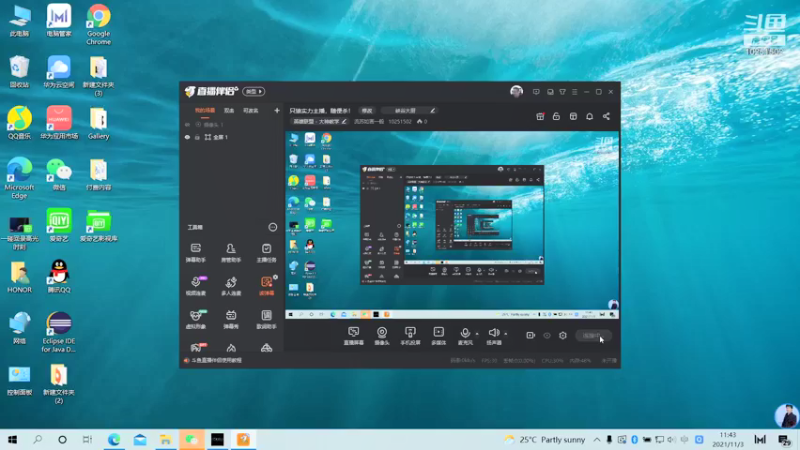Add a 手机投屏 phone mirroring source
Screen dimensions: 800x450
tap(410, 336)
